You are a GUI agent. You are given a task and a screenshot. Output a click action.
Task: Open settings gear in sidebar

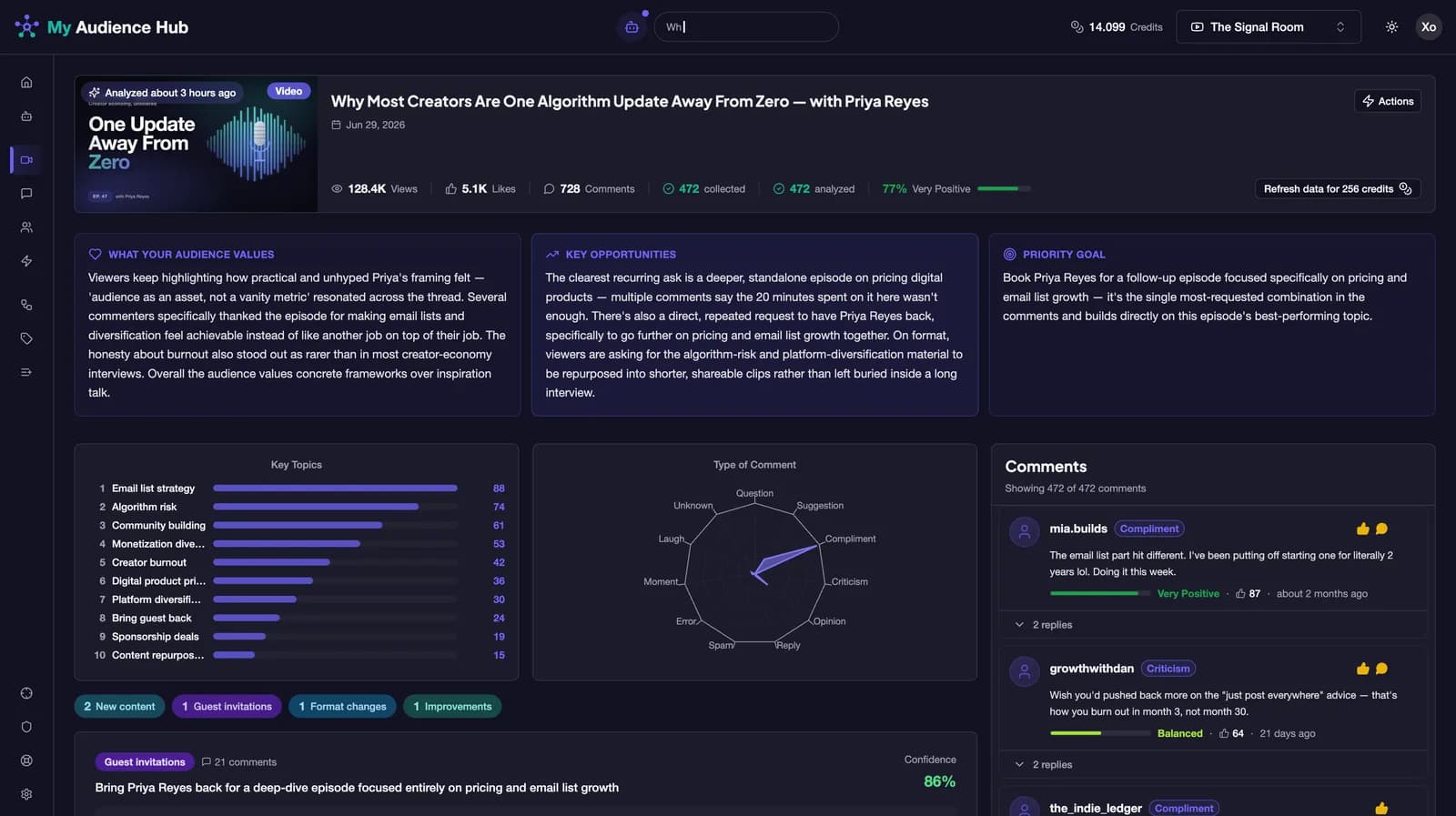coord(26,794)
